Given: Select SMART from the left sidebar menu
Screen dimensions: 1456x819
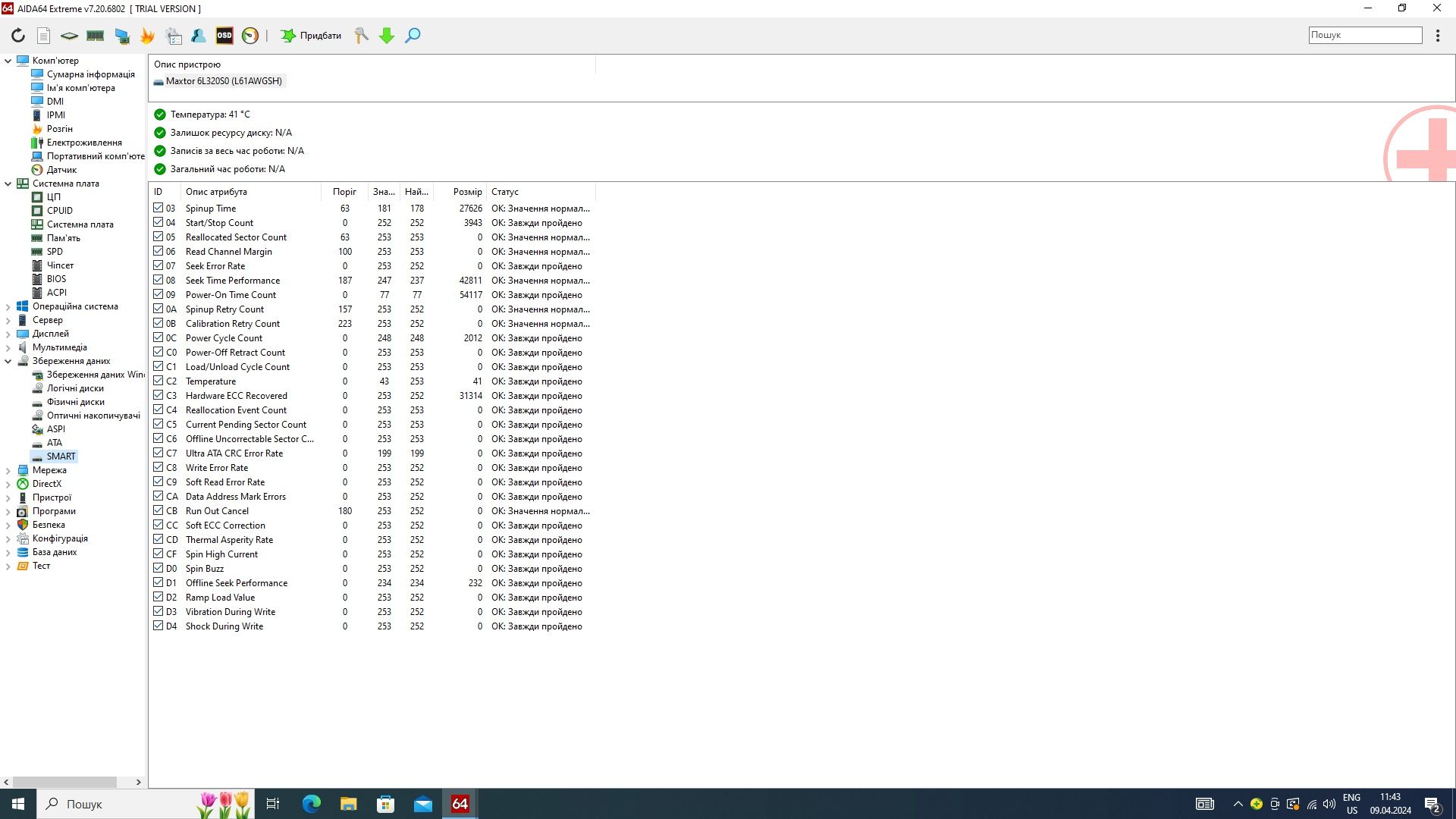Looking at the screenshot, I should [61, 456].
